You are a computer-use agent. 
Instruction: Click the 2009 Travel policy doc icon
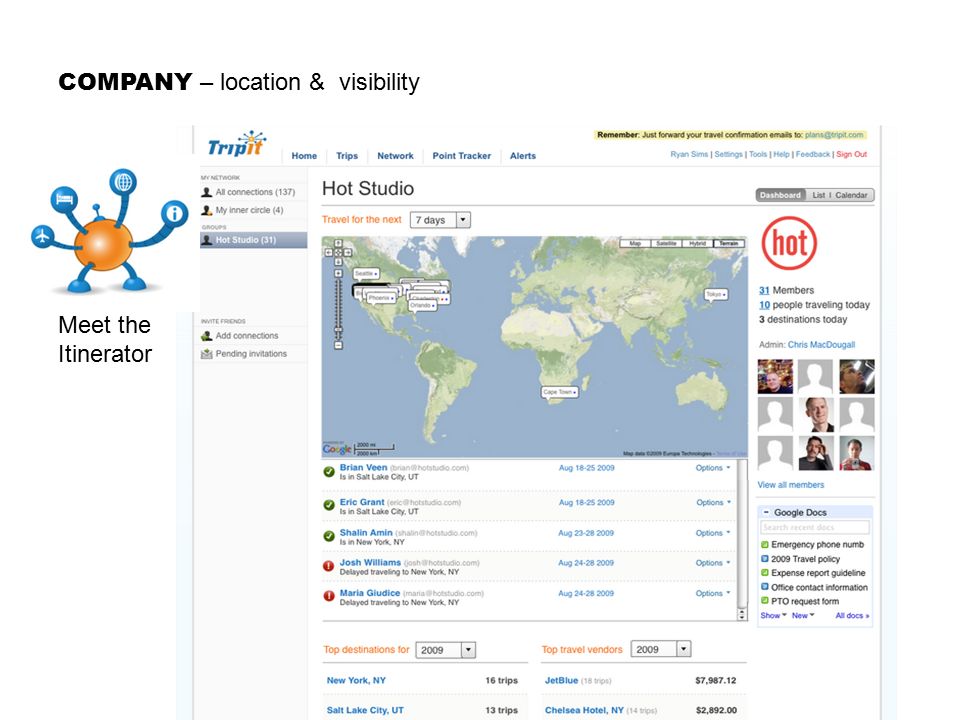click(765, 558)
